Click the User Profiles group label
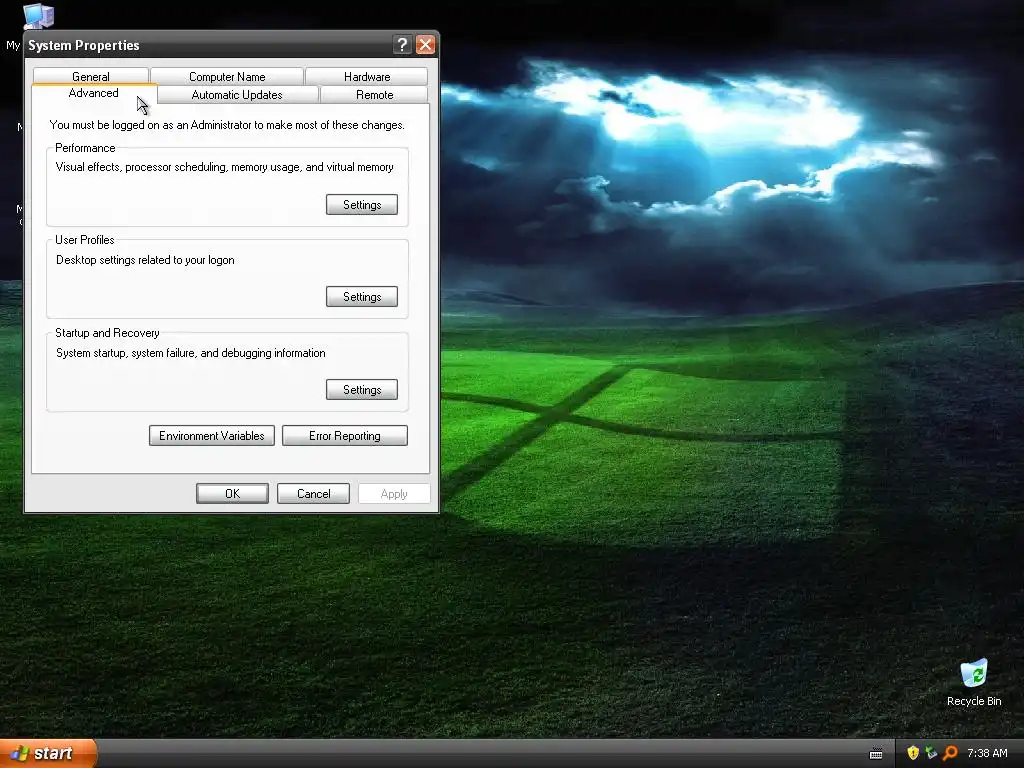The height and width of the screenshot is (768, 1024). tap(85, 240)
